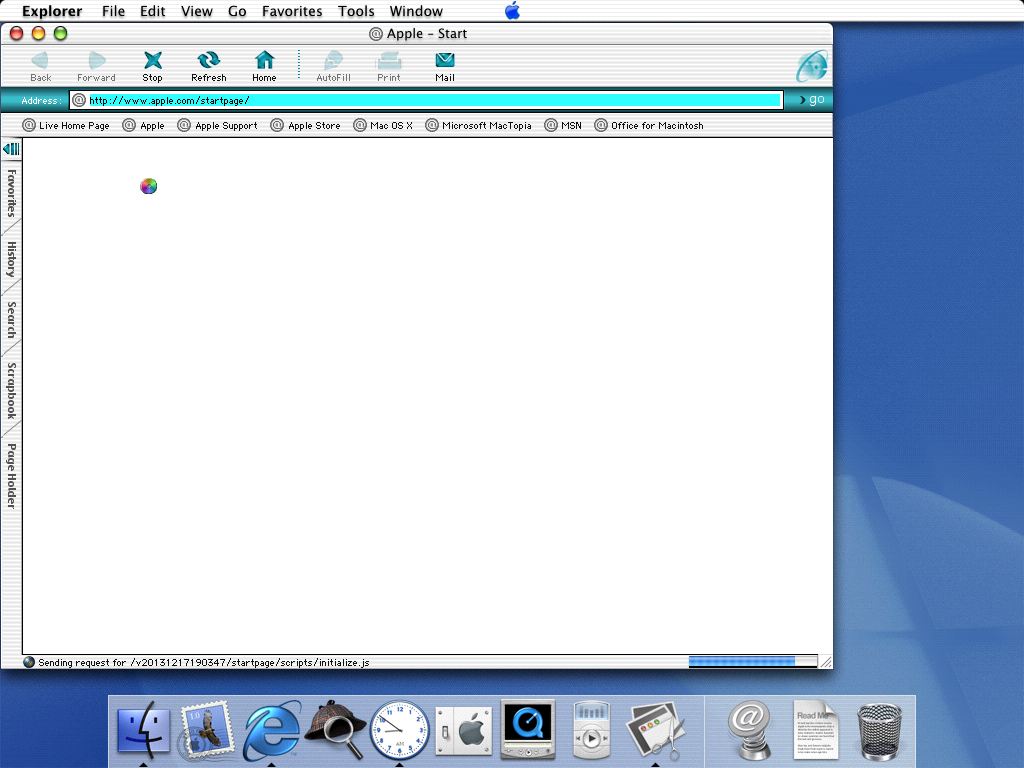This screenshot has width=1024, height=768.
Task: Open Sherlock from the Dock
Action: point(335,729)
